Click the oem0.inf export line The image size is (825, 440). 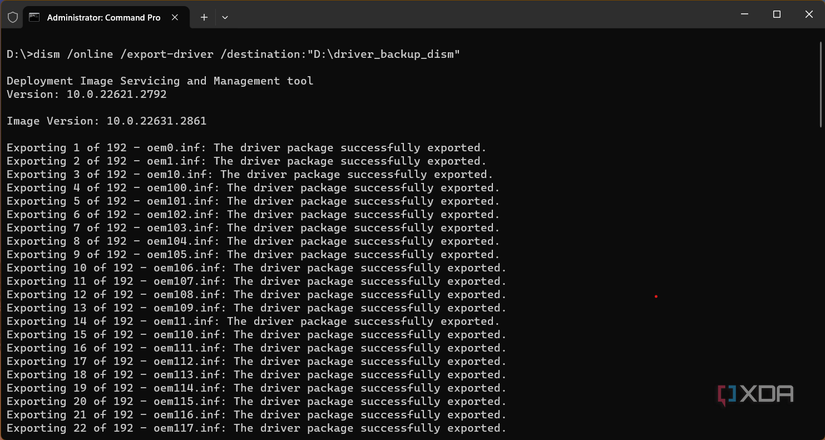click(246, 148)
